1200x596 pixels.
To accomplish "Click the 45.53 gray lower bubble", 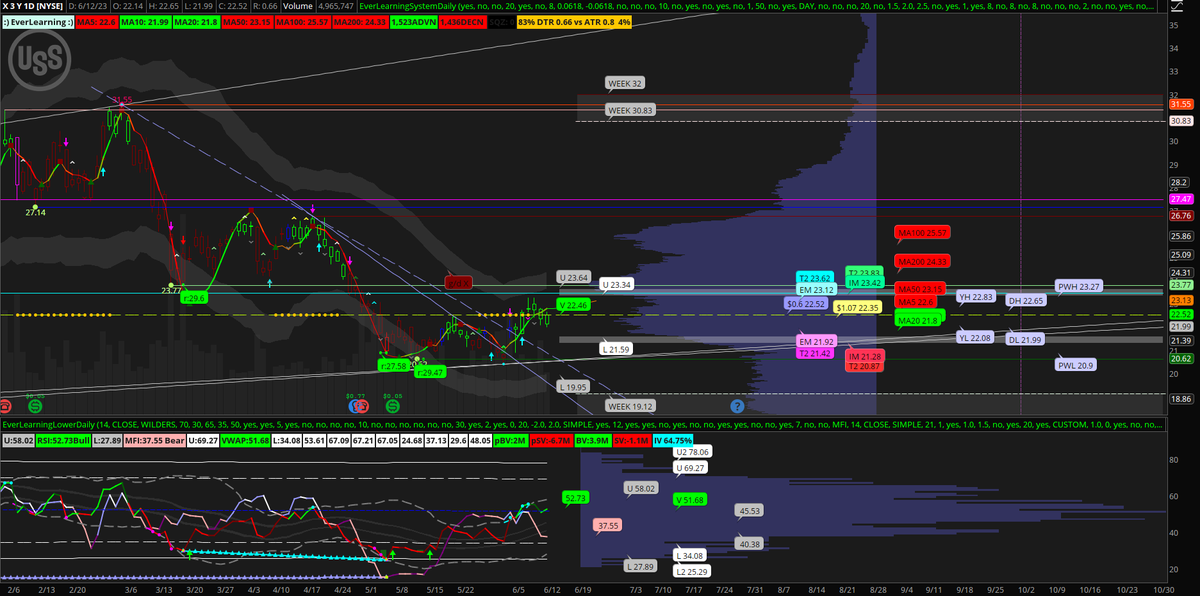I will (750, 510).
